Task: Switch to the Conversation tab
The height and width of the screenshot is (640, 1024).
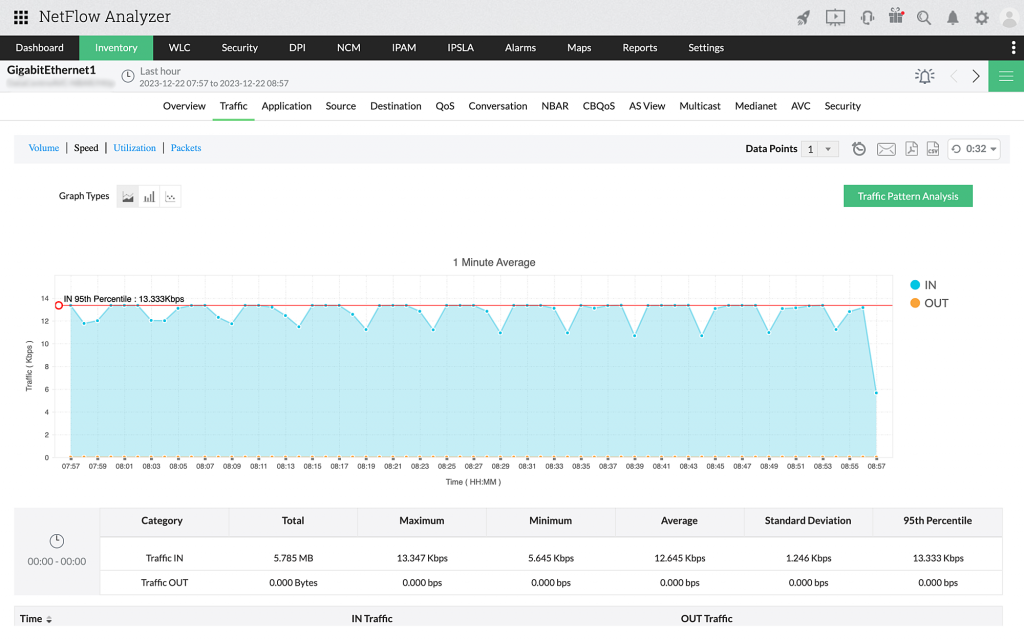Action: [498, 106]
